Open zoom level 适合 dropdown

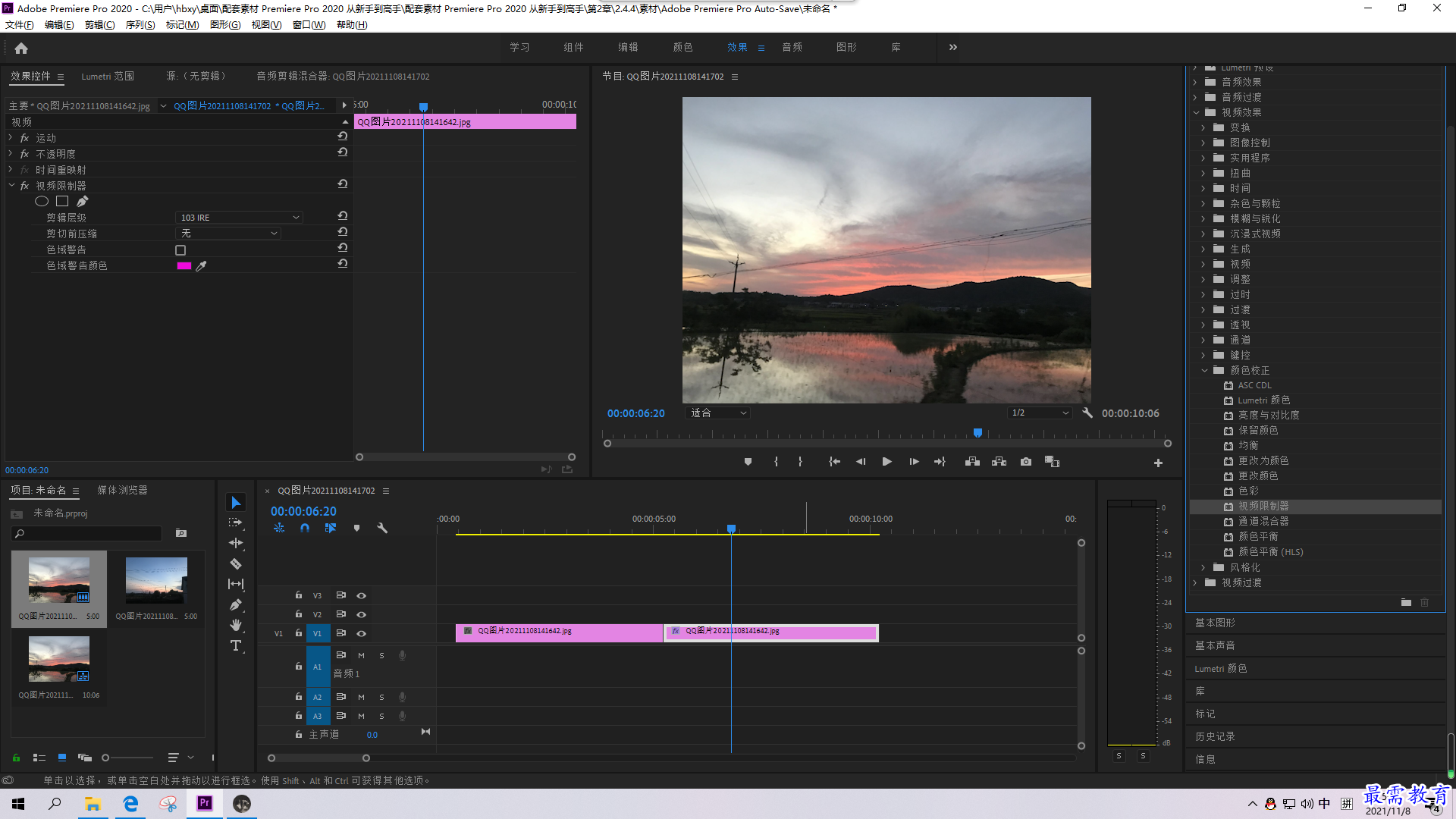coord(717,413)
